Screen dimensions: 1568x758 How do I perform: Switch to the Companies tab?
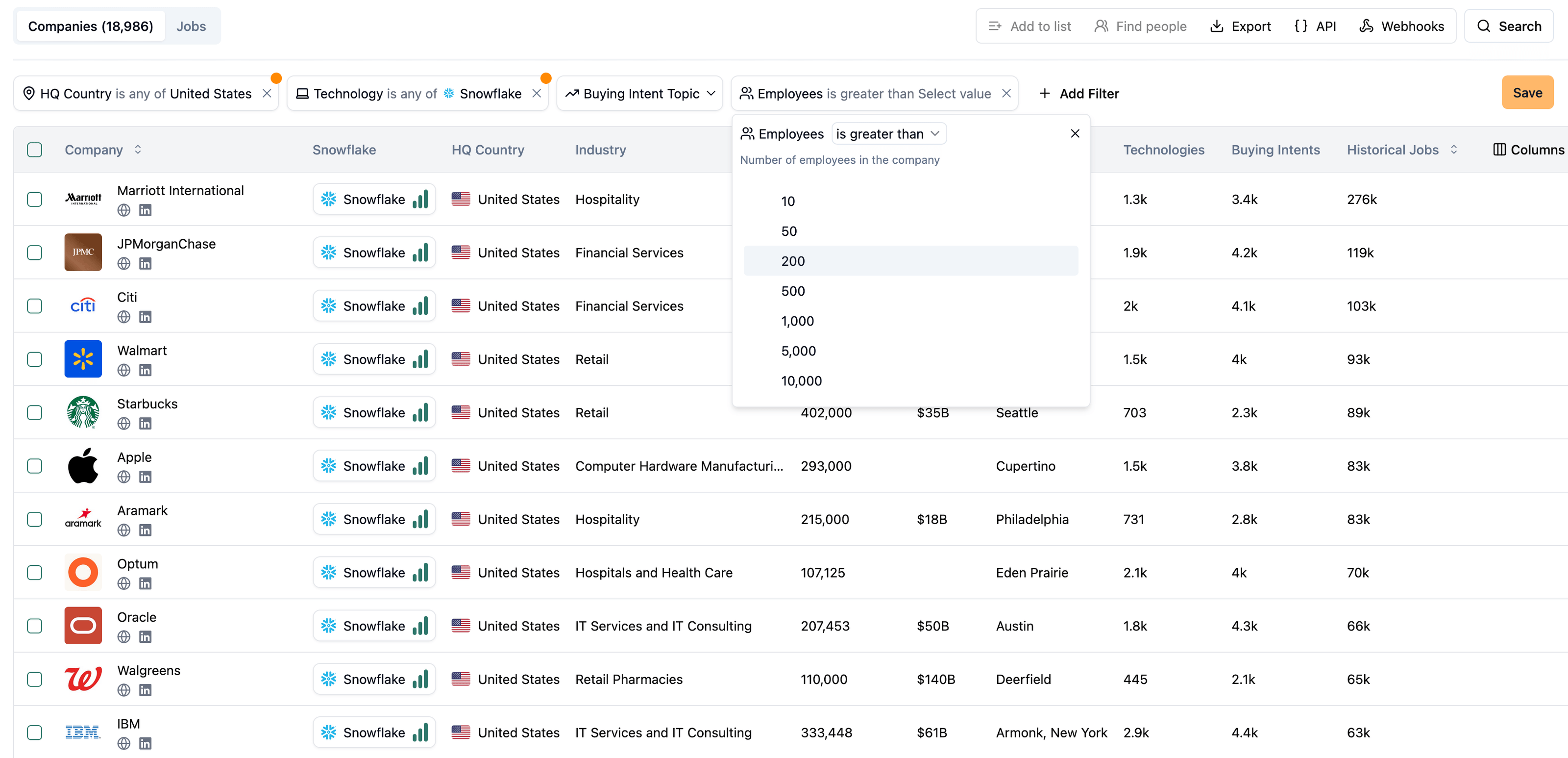91,26
